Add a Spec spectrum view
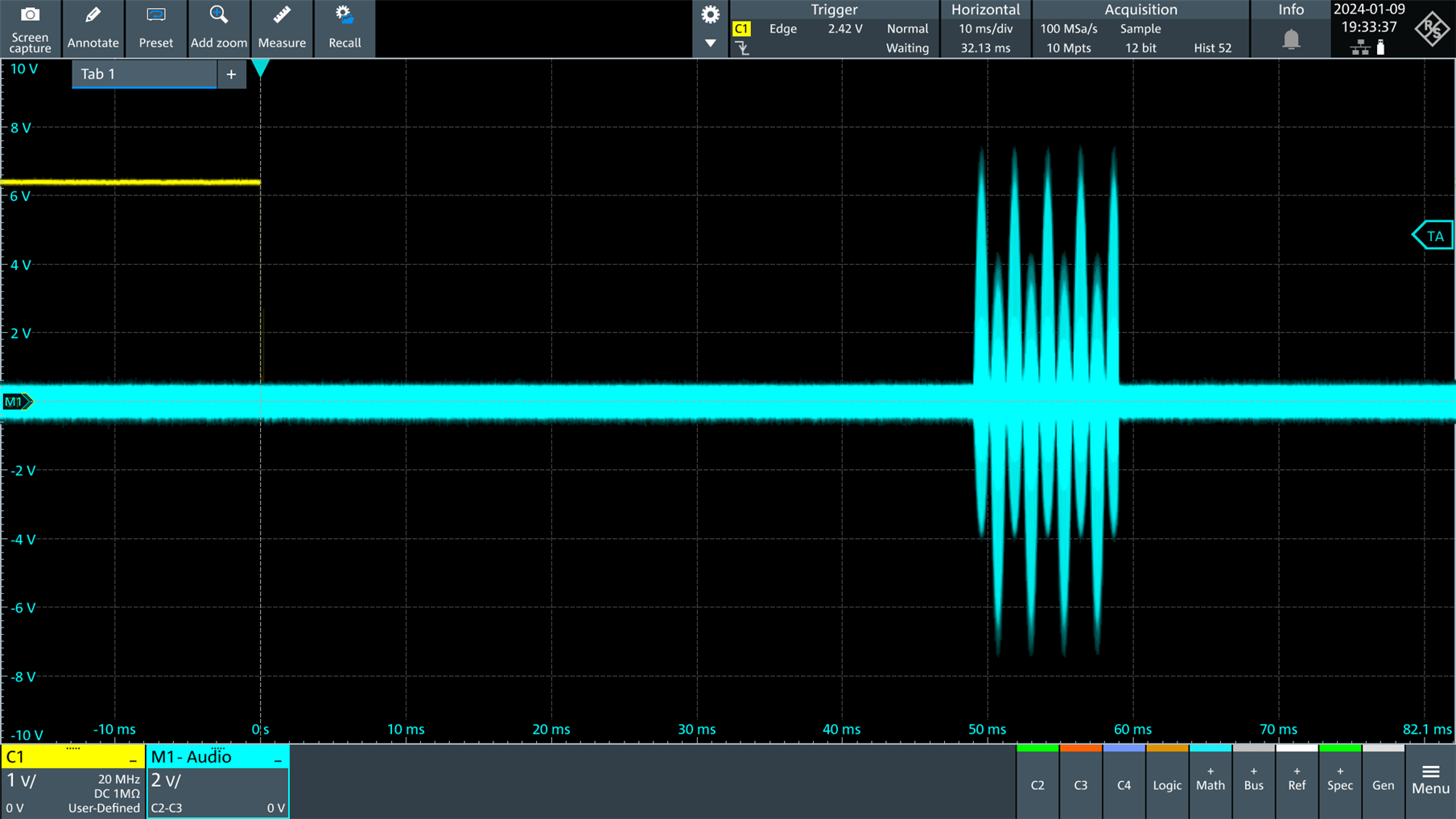The image size is (1456, 819). [1340, 781]
